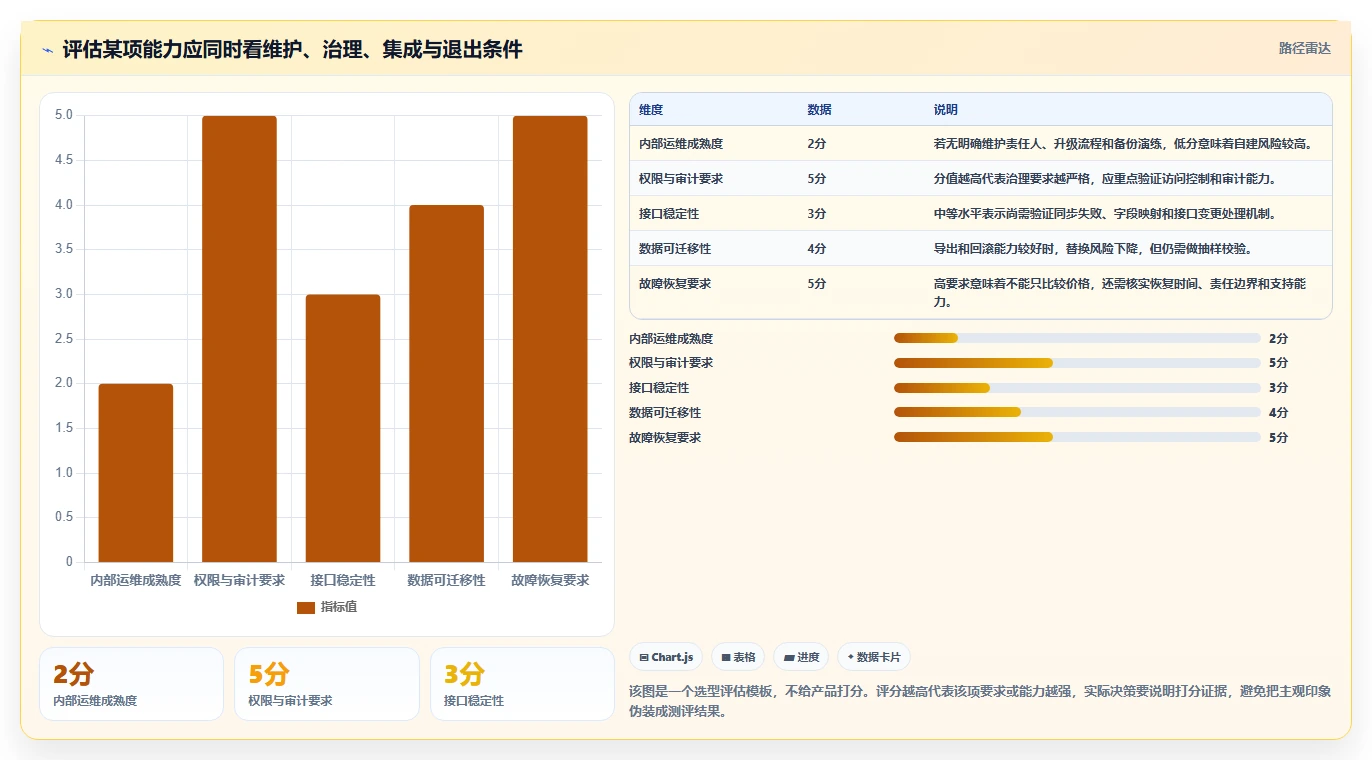Click the 数据可迁移性 label on the chart axis
The height and width of the screenshot is (760, 1372).
coord(446,580)
